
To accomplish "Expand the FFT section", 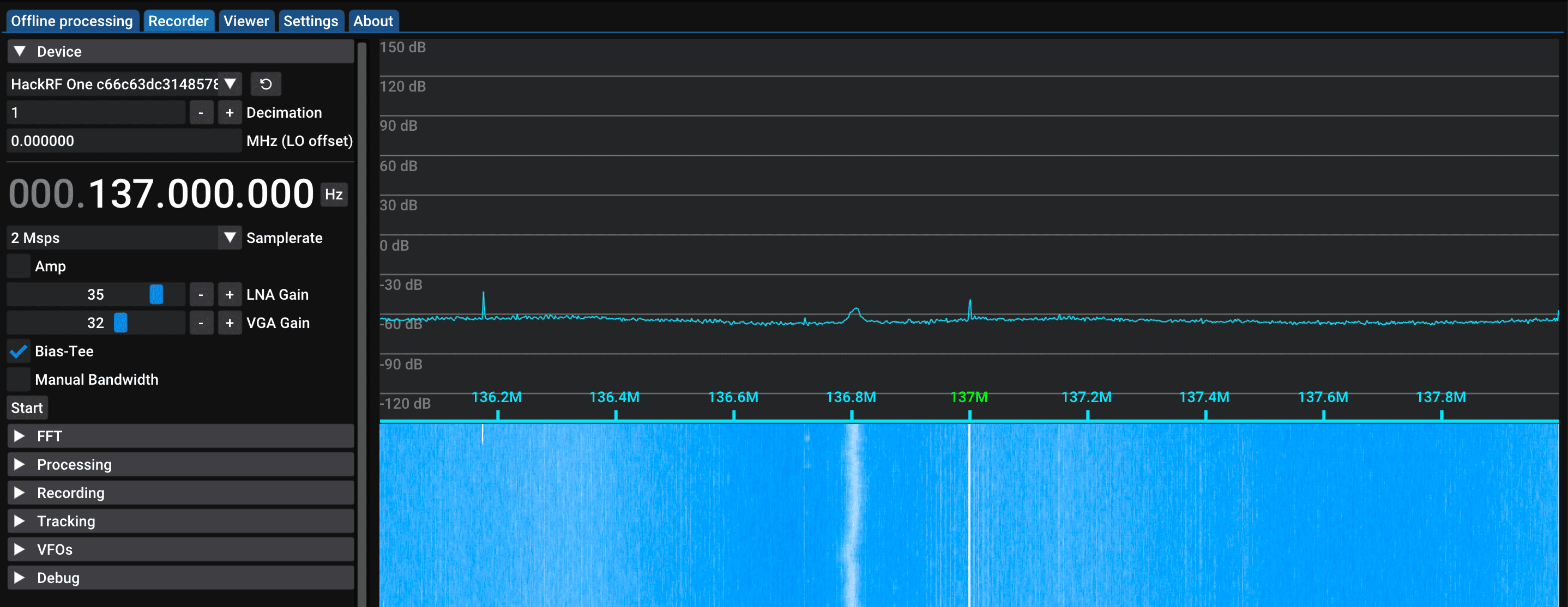I will click(x=180, y=436).
